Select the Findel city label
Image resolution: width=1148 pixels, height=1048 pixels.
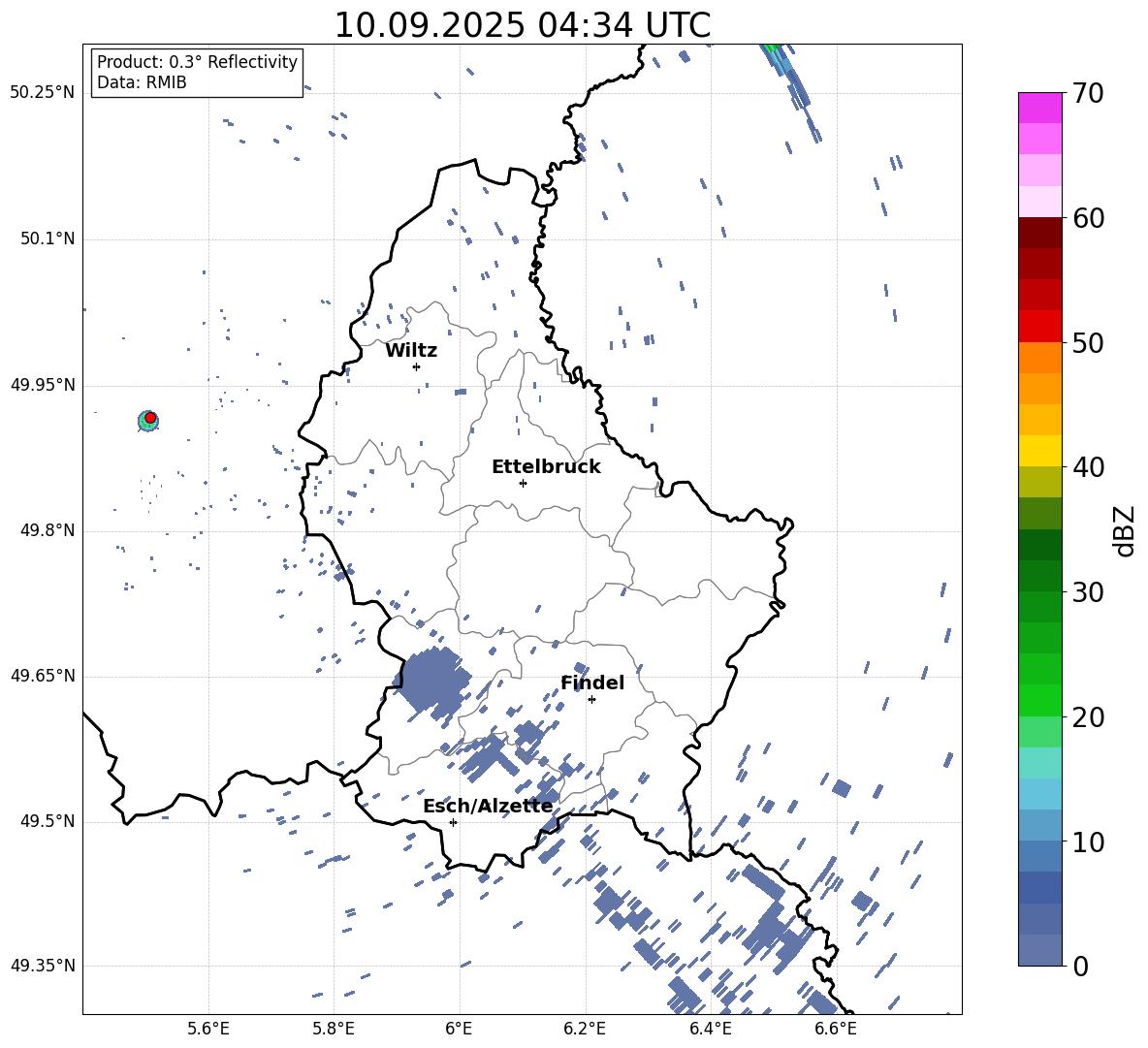click(592, 683)
